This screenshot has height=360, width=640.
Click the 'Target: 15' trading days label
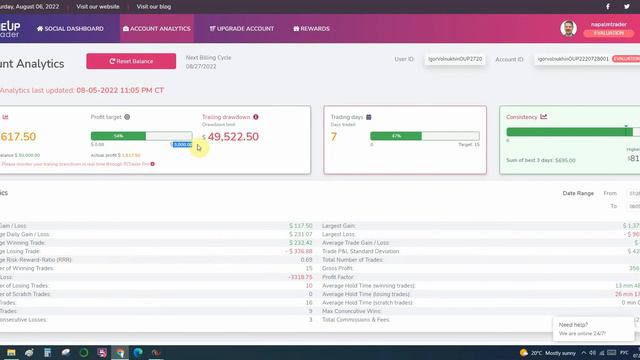469,145
